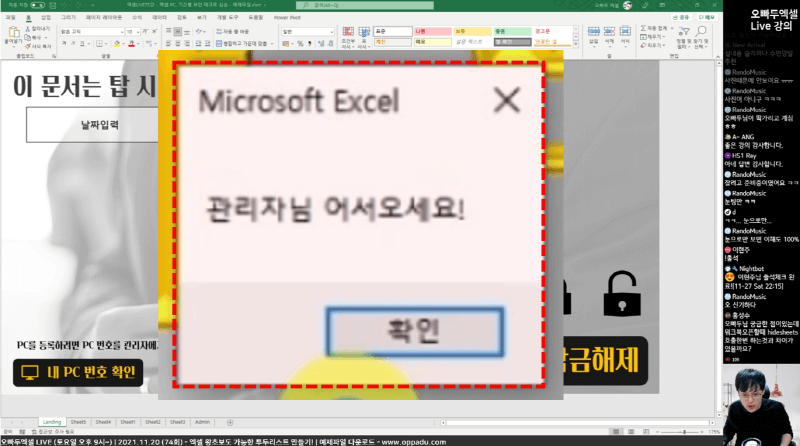The width and height of the screenshot is (800, 446).
Task: Click the 확인 button in the Microsoft Excel dialog
Action: pos(415,332)
